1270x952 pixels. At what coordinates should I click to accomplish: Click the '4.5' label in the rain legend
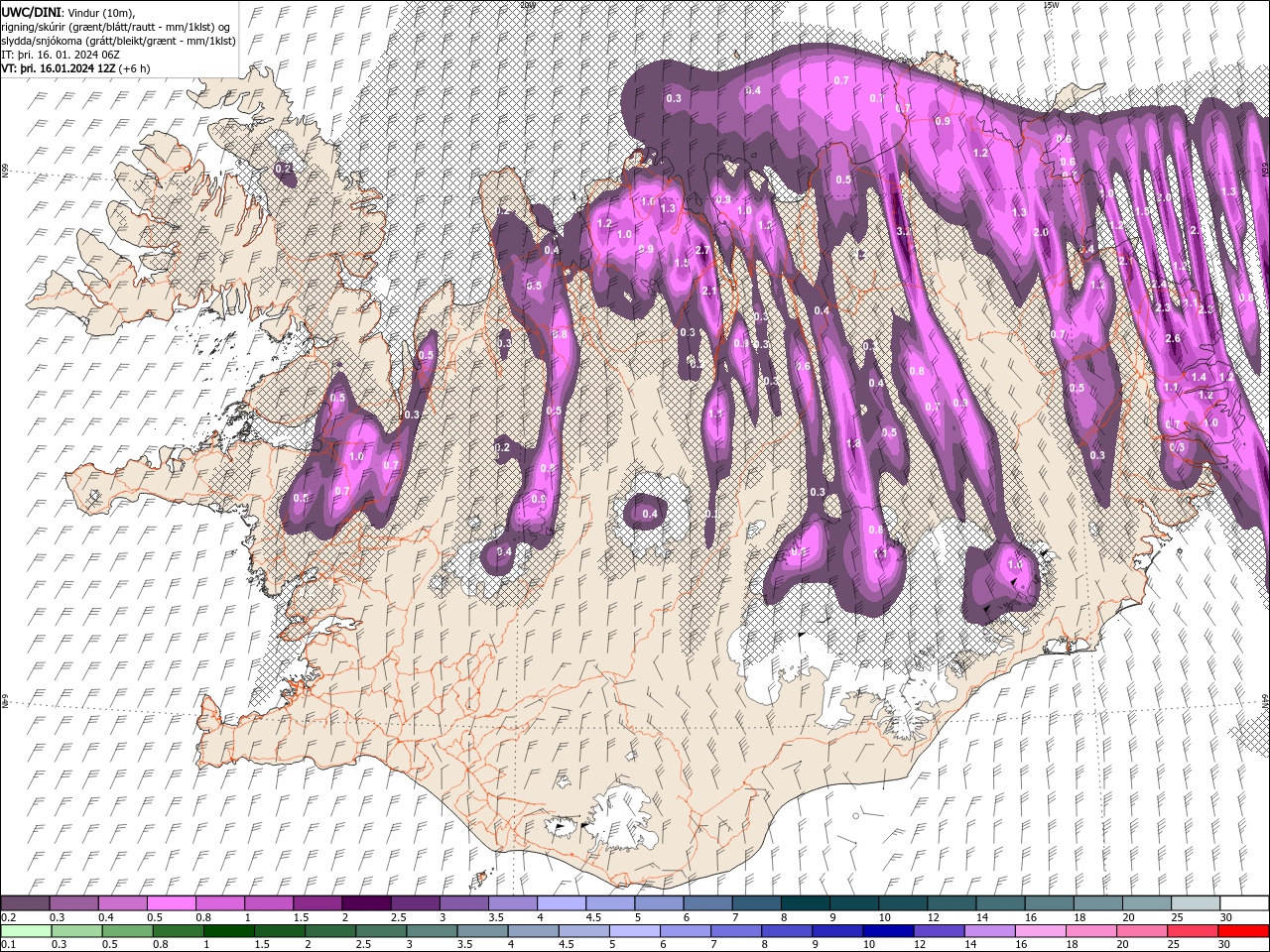pyautogui.click(x=567, y=945)
